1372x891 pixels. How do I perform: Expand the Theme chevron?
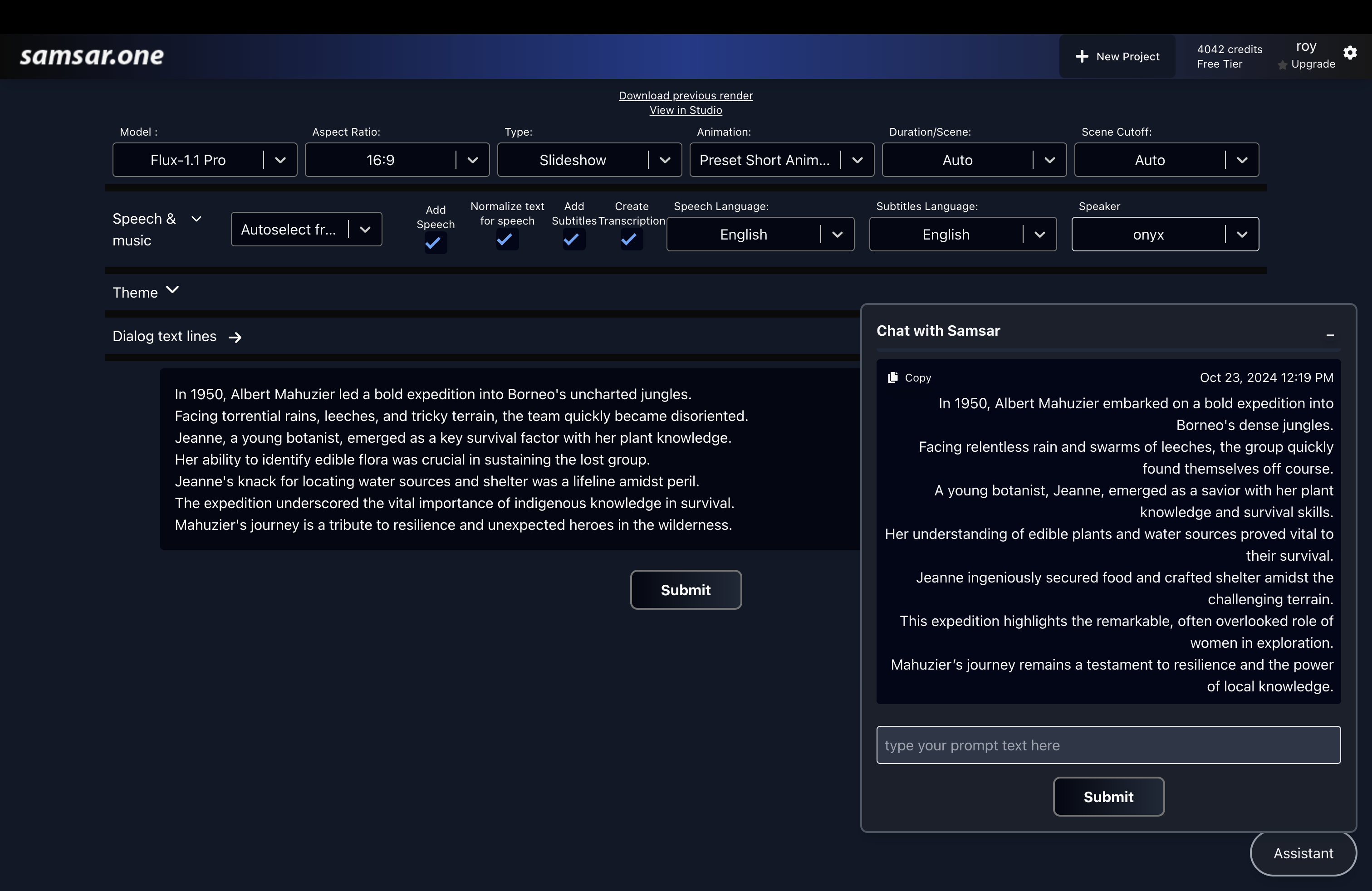pos(172,290)
